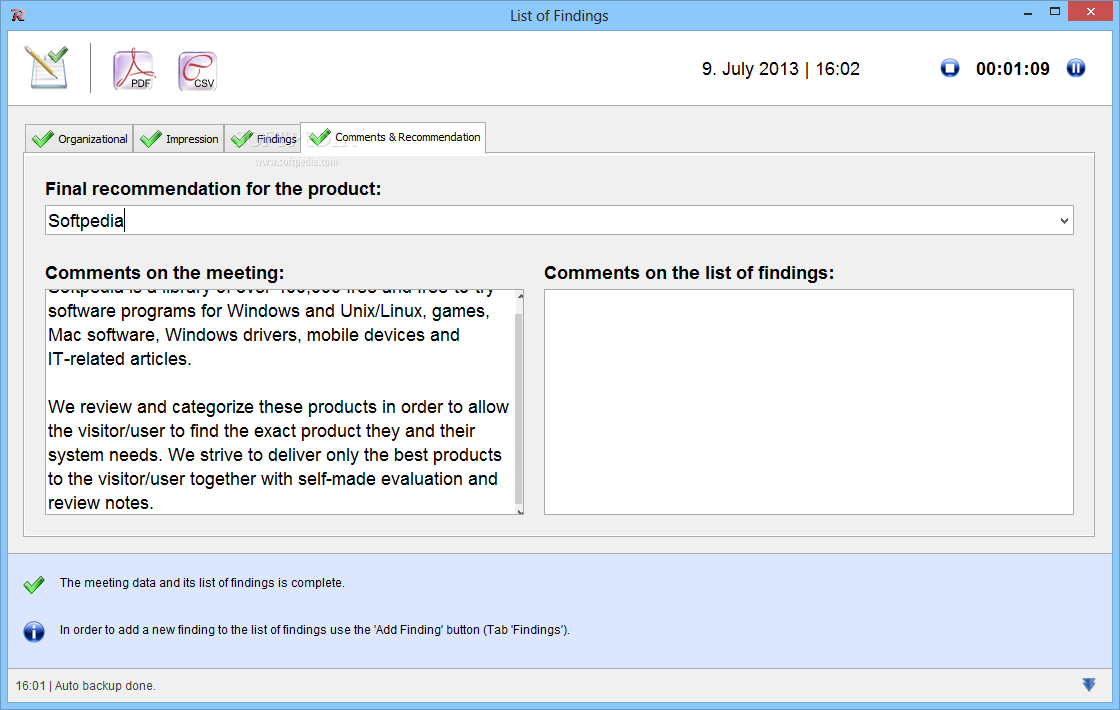The width and height of the screenshot is (1120, 710).
Task: Collapse status panel with bottom arrow icon
Action: click(1089, 685)
